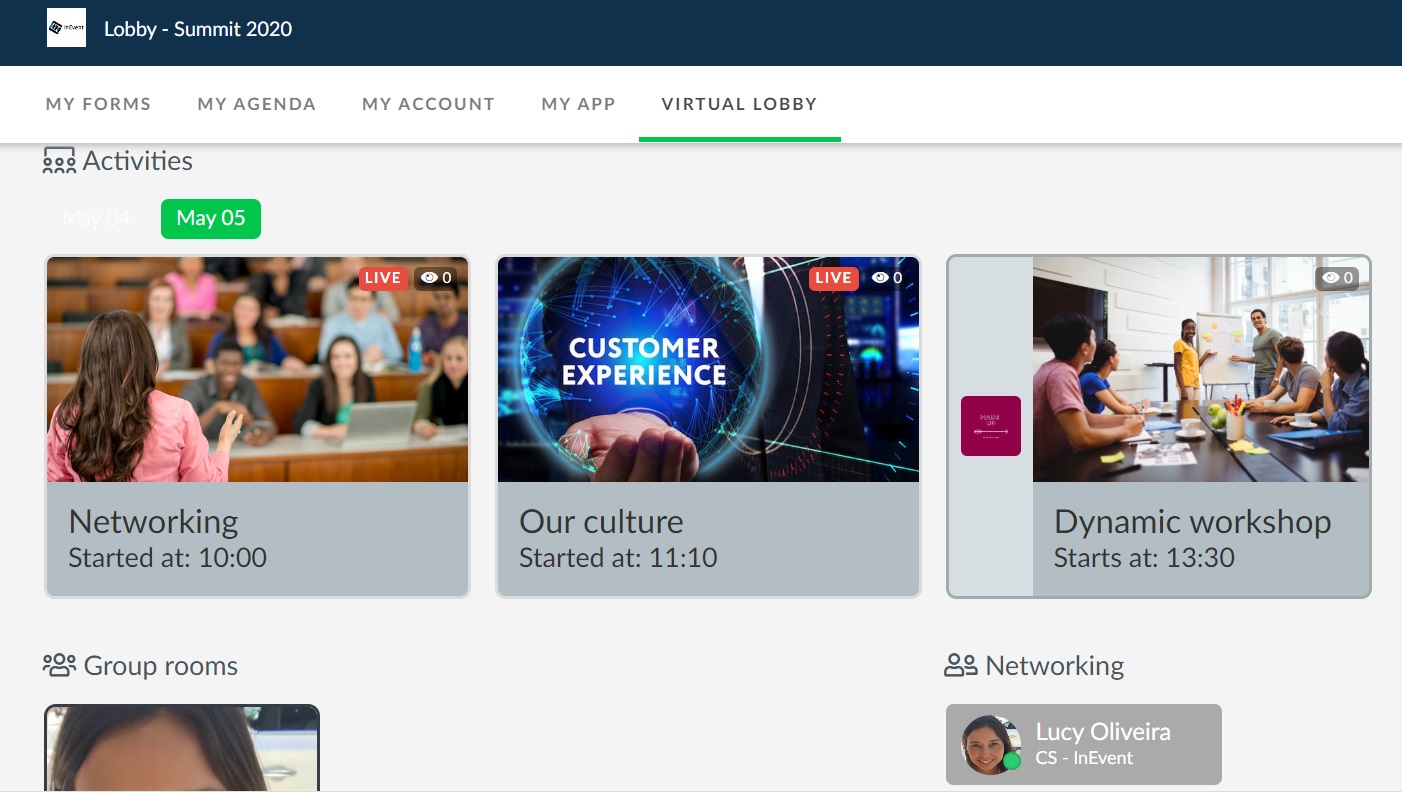The image size is (1402, 792).
Task: Click LIVE badge on Networking card
Action: click(383, 278)
